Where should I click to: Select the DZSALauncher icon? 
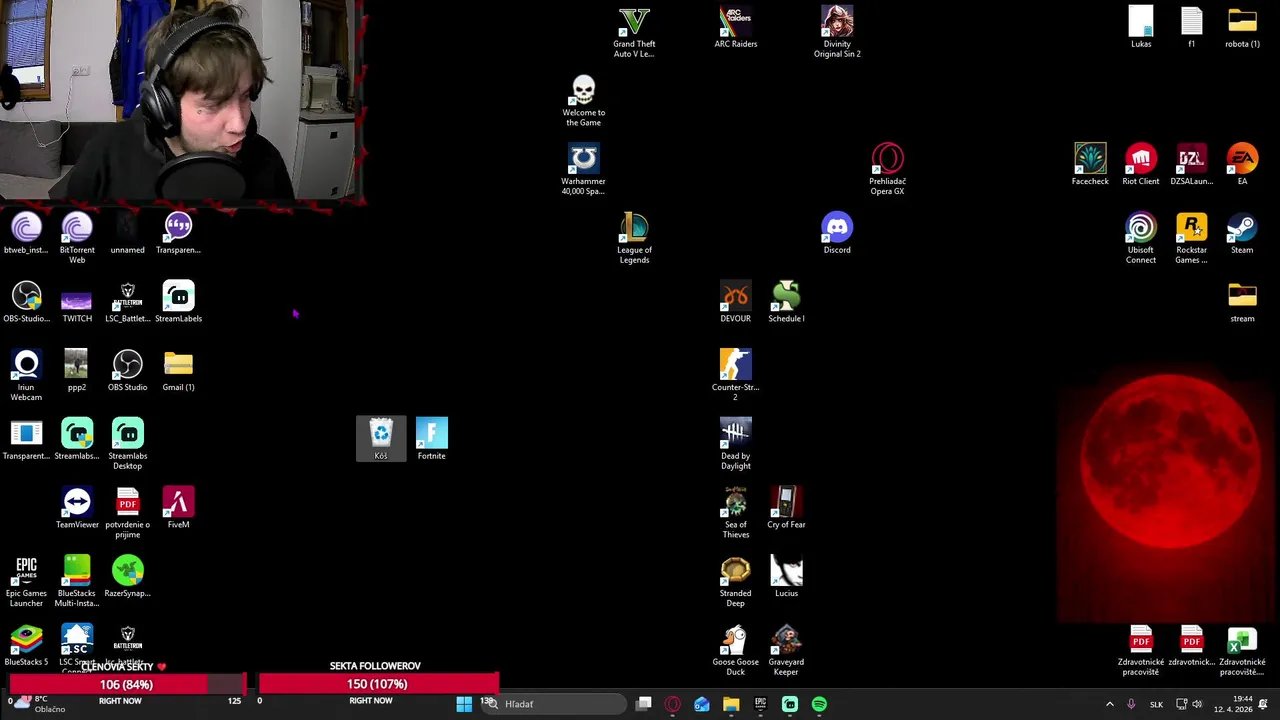coord(1191,164)
